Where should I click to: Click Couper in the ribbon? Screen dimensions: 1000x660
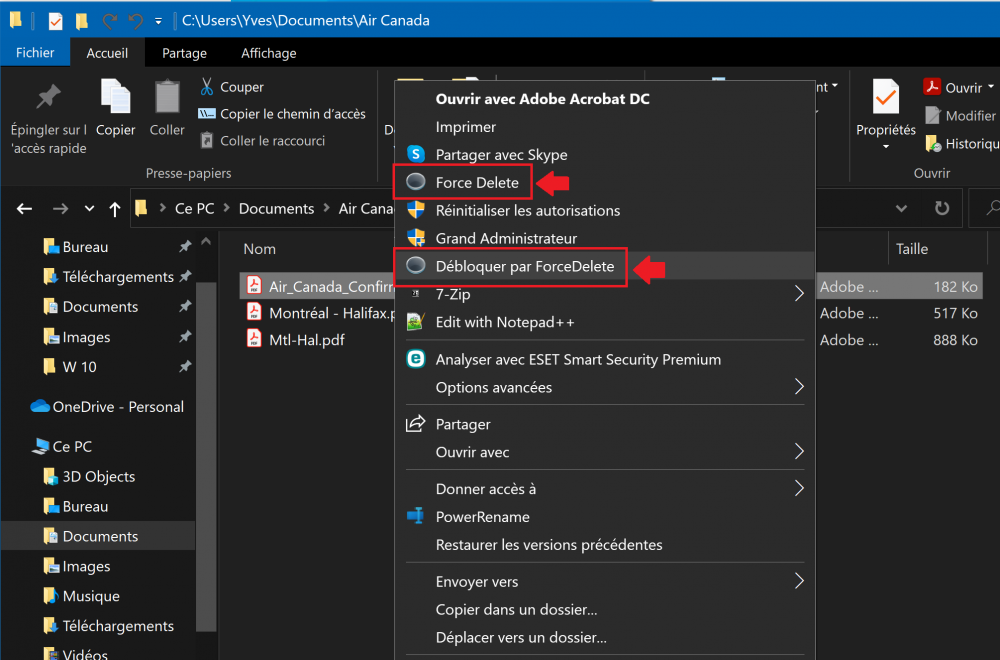[241, 87]
